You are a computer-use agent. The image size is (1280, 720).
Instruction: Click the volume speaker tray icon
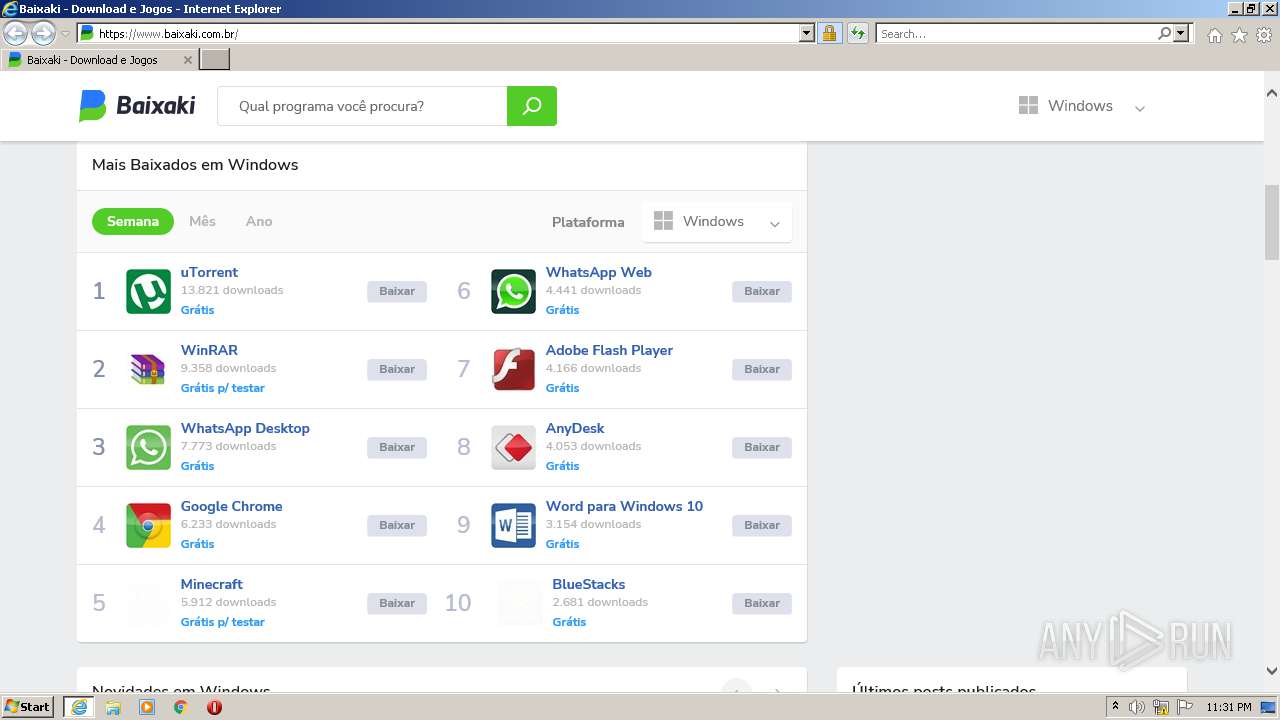[1137, 707]
